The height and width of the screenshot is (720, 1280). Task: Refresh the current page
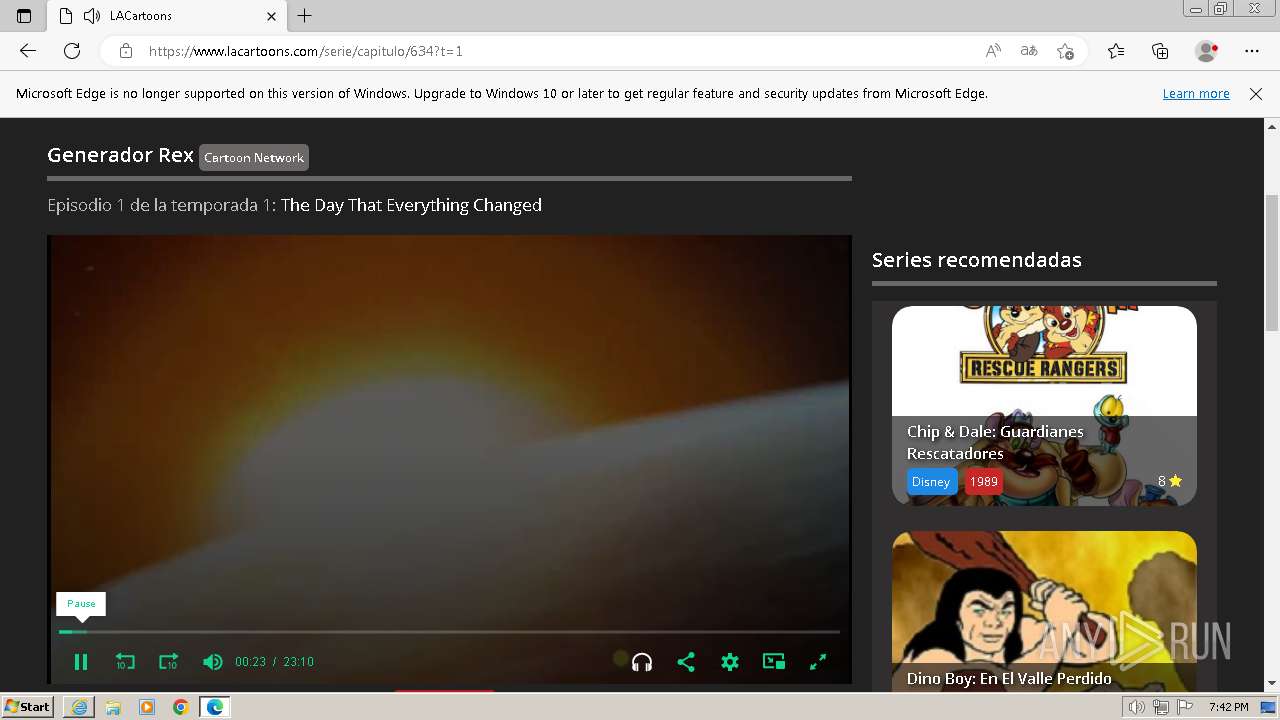point(72,51)
